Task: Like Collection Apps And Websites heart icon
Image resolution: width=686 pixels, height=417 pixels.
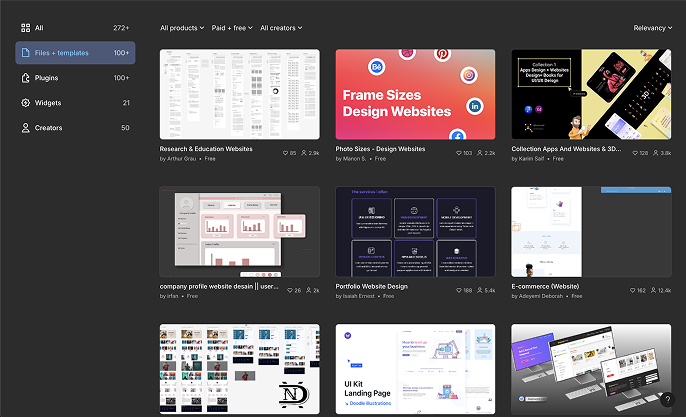Action: tap(635, 153)
